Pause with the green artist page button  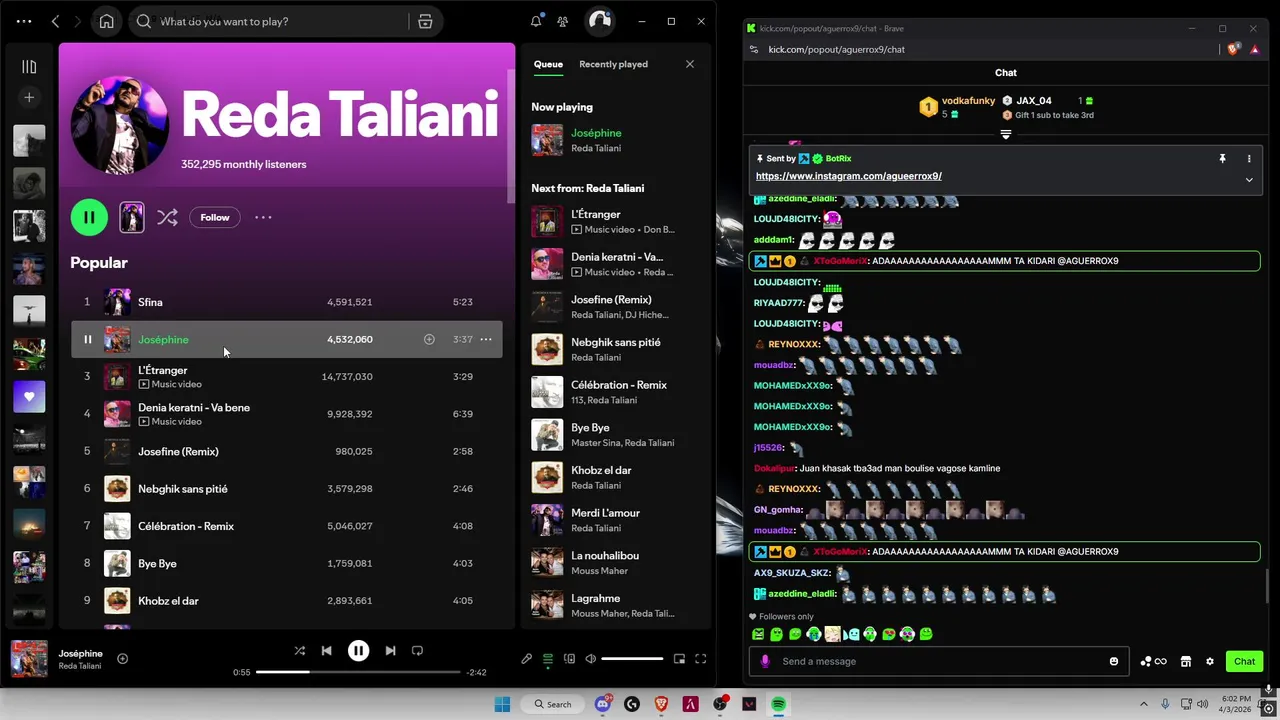pos(89,217)
